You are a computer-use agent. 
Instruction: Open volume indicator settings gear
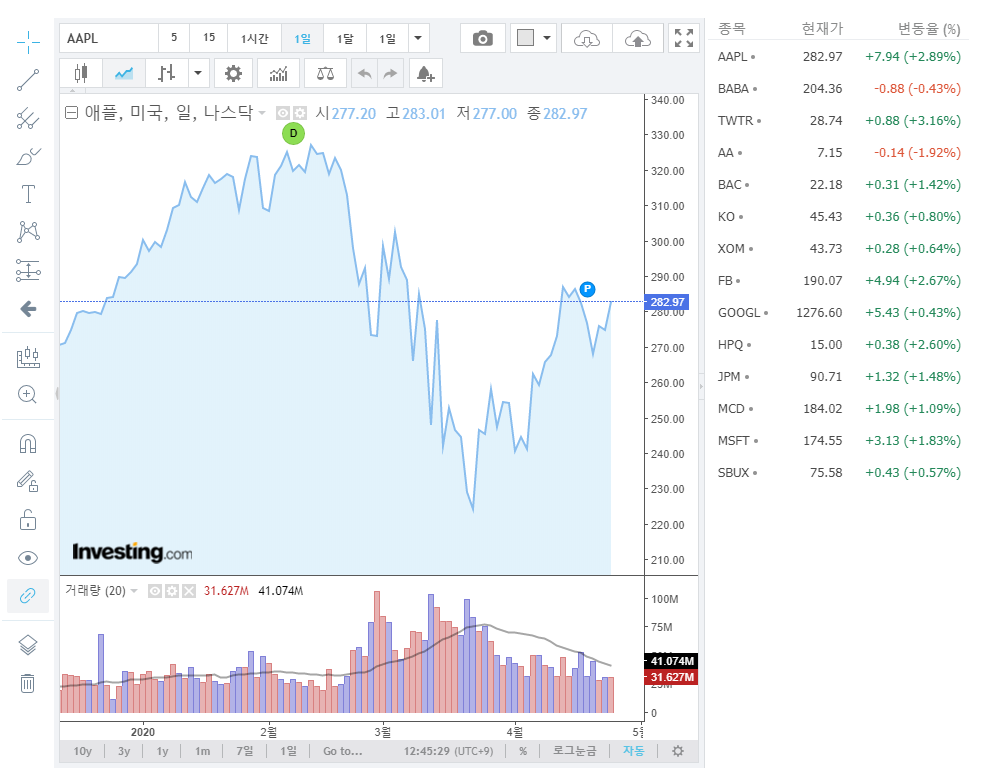point(172,591)
